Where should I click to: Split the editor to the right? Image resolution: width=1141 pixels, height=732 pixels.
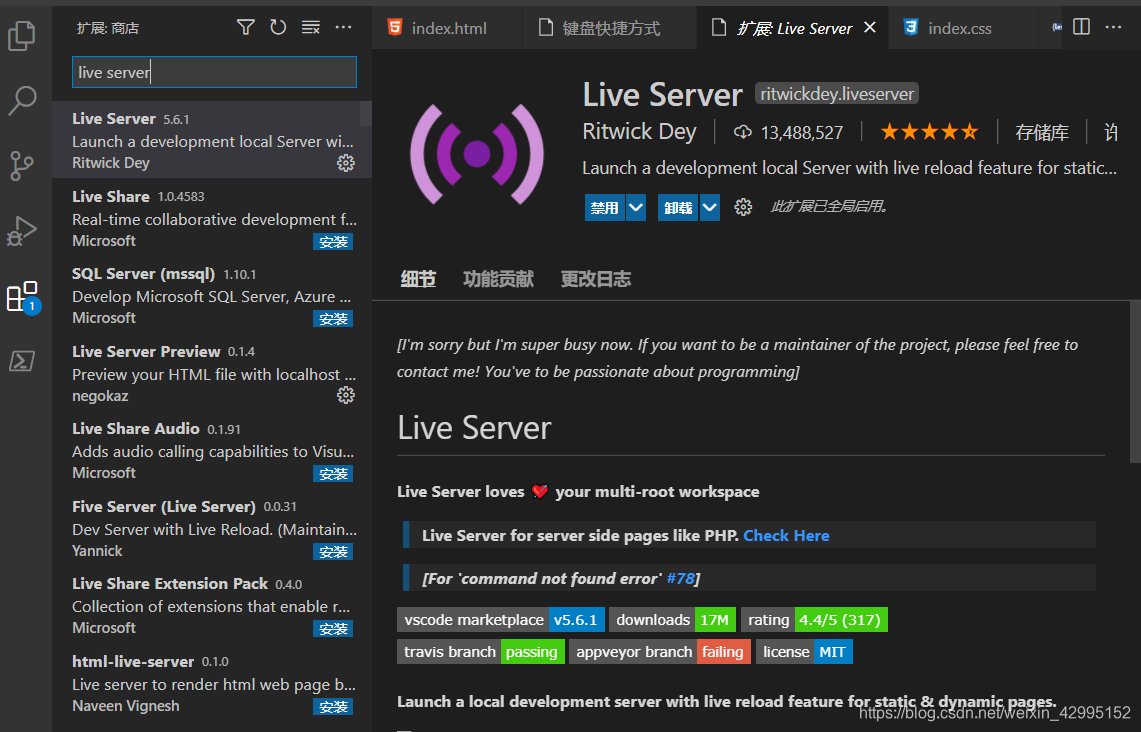[x=1081, y=28]
